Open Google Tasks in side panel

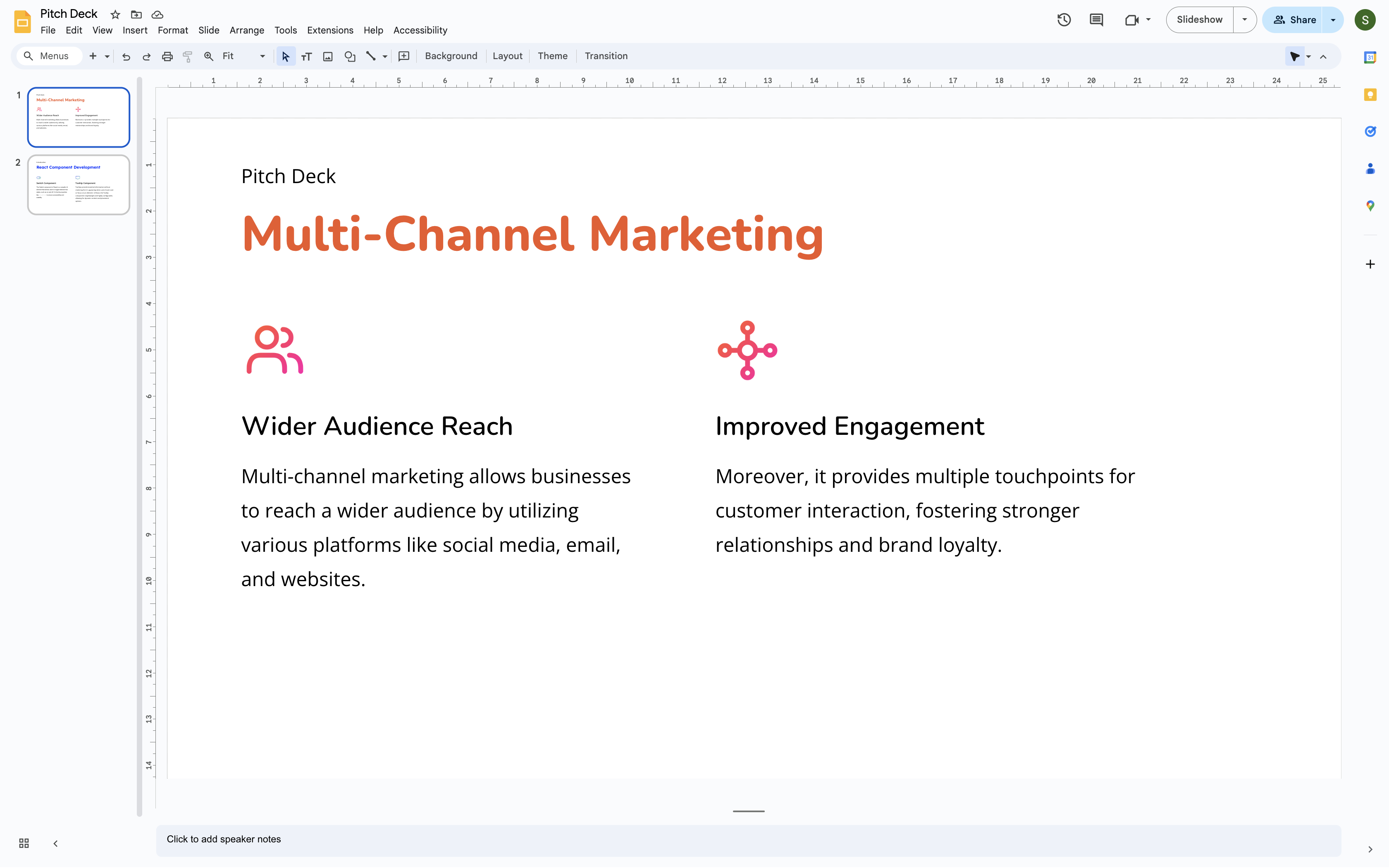[1370, 131]
